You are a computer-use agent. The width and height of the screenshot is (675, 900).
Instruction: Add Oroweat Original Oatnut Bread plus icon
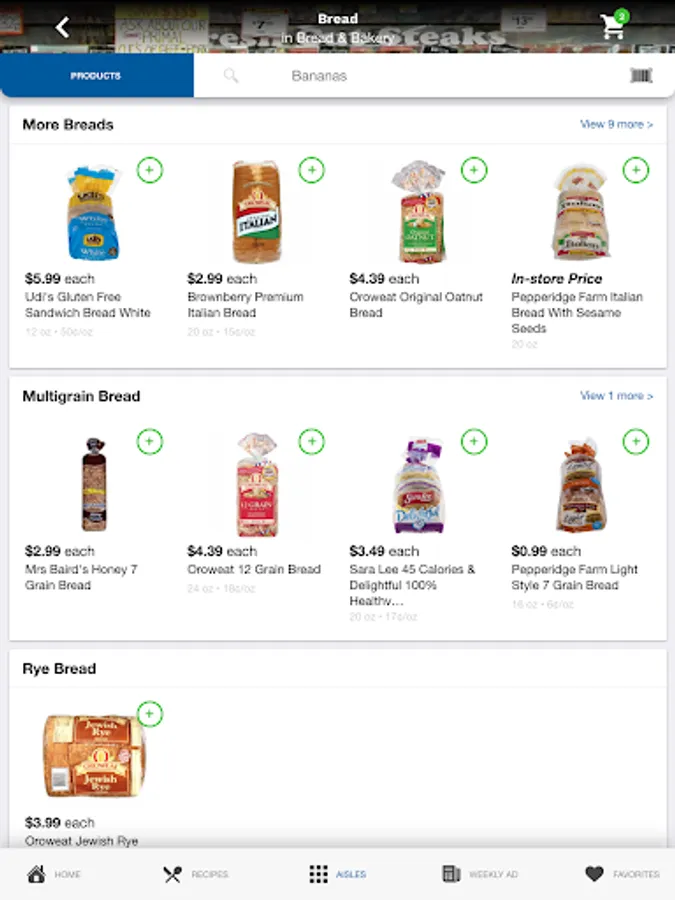[474, 170]
